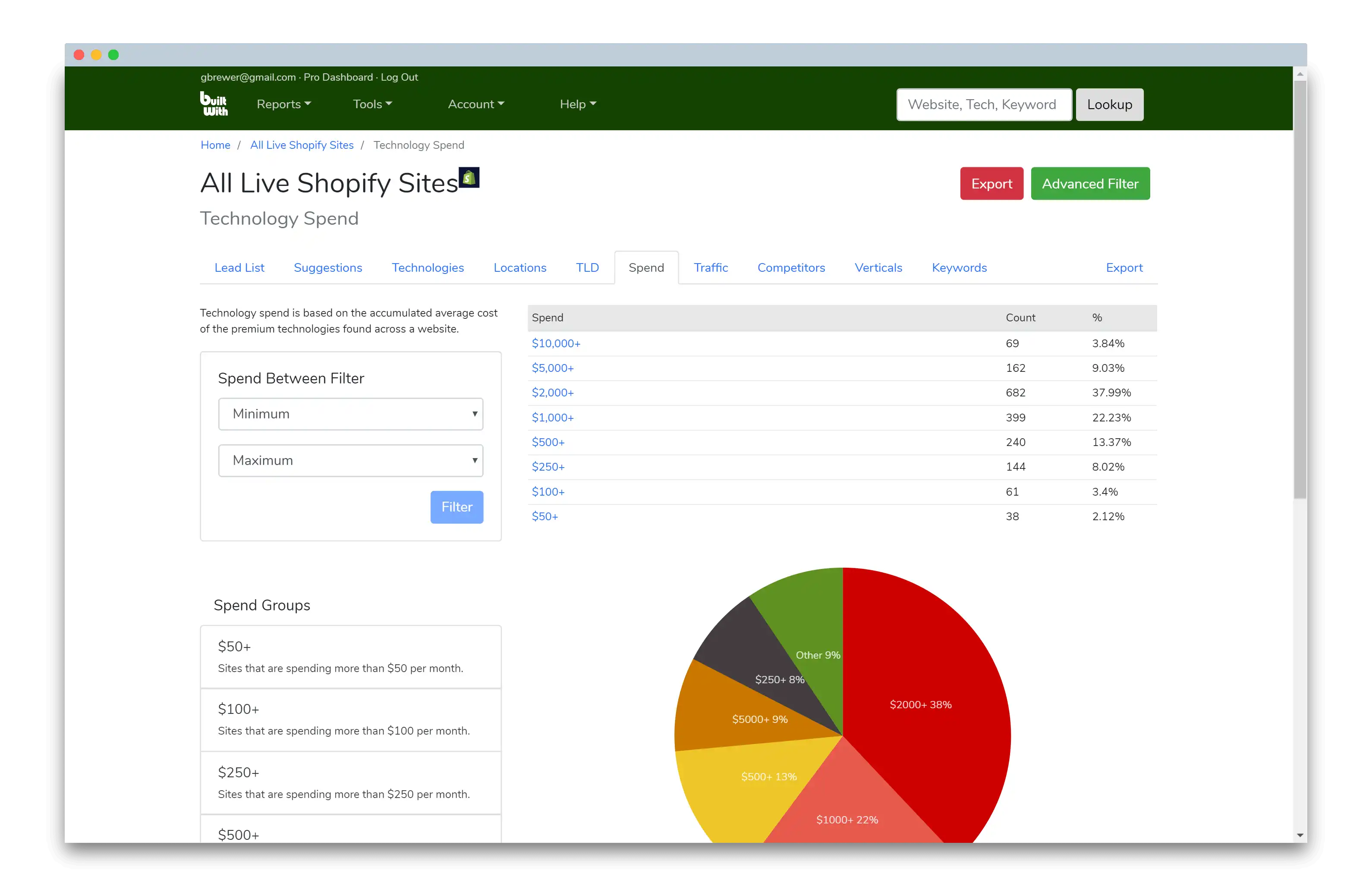Open the $100+ spend table link
This screenshot has height=886, width=1372.
pos(548,492)
